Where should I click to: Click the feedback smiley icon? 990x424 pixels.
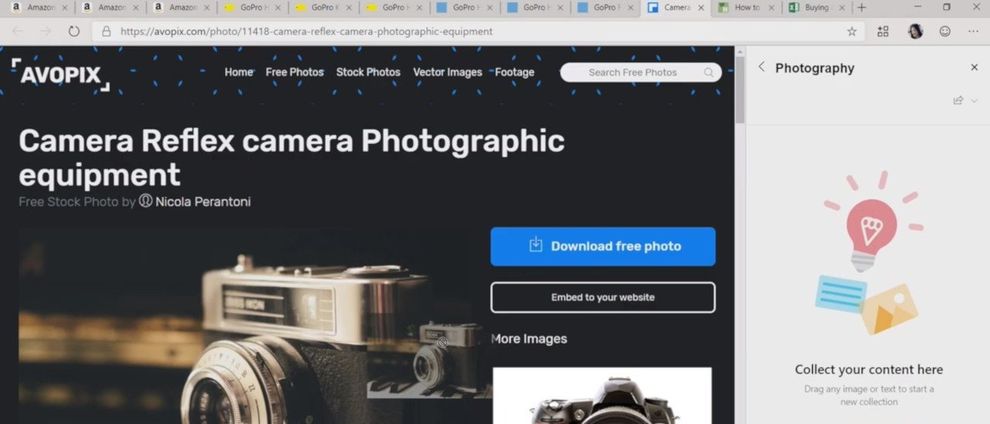click(x=945, y=31)
